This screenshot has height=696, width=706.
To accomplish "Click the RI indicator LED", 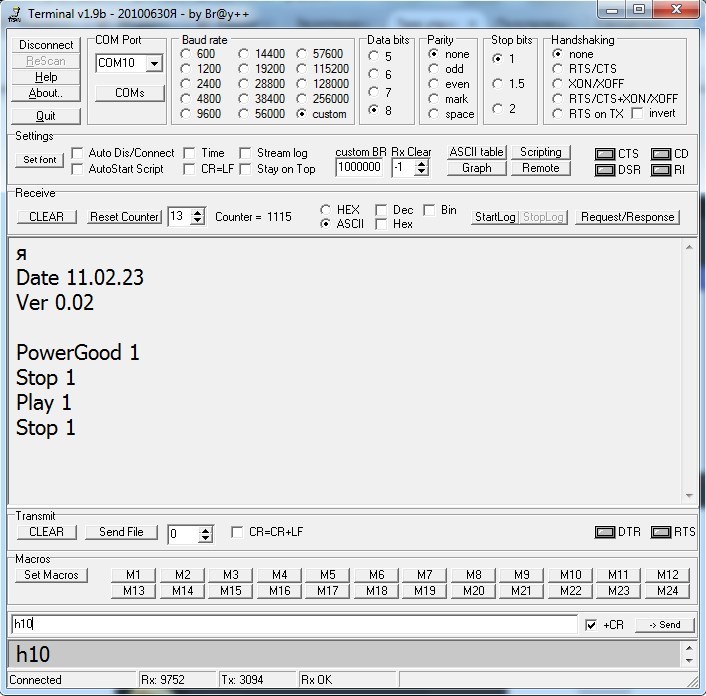I will click(661, 170).
